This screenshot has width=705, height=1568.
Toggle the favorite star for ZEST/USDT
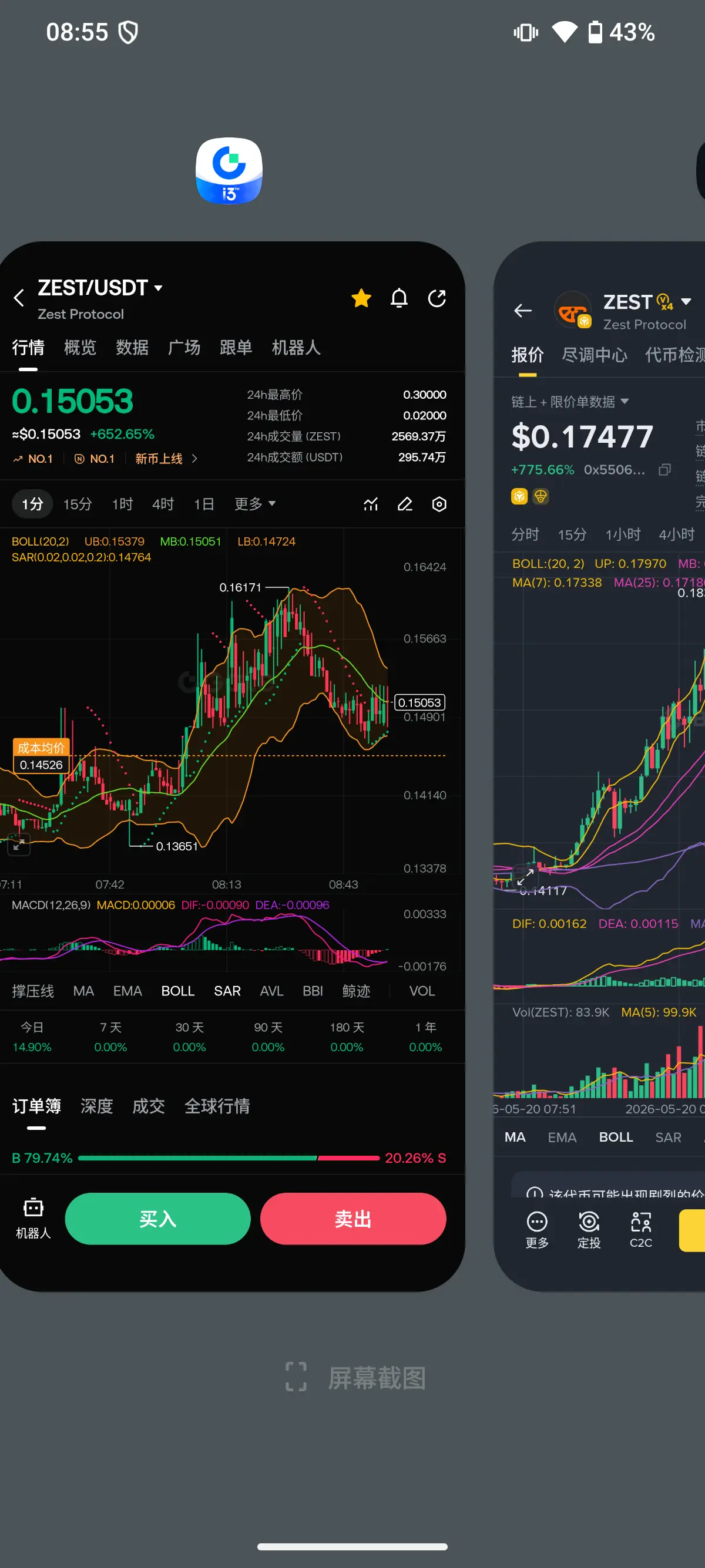pos(361,298)
